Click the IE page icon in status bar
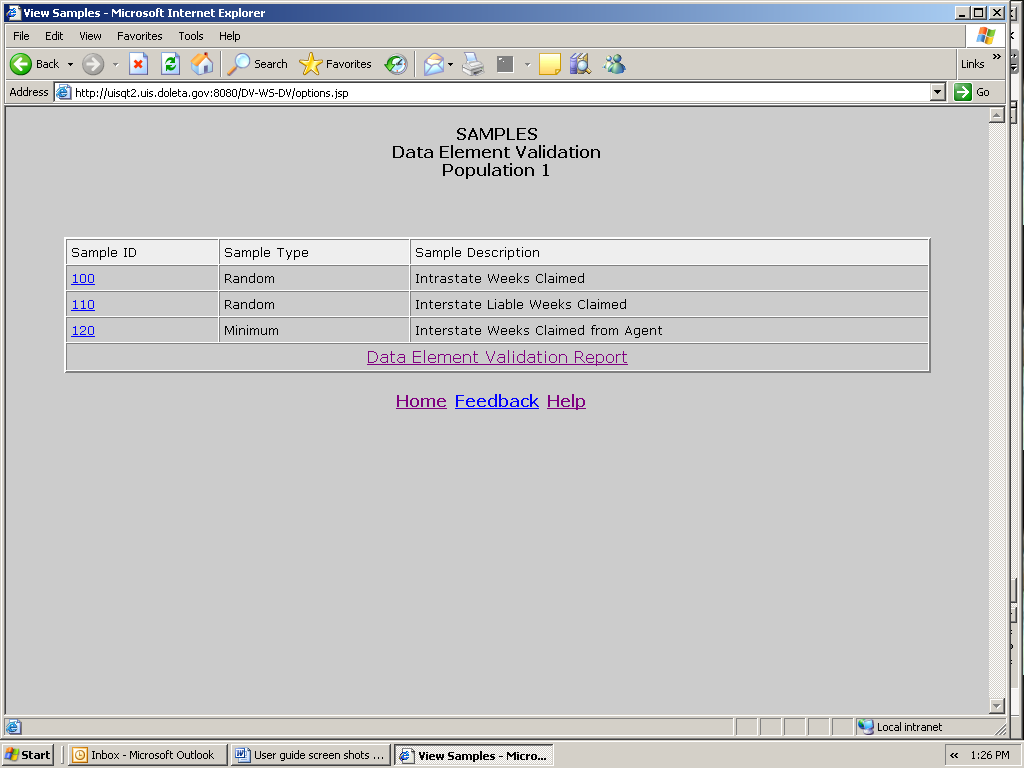The height and width of the screenshot is (768, 1024). tap(14, 726)
